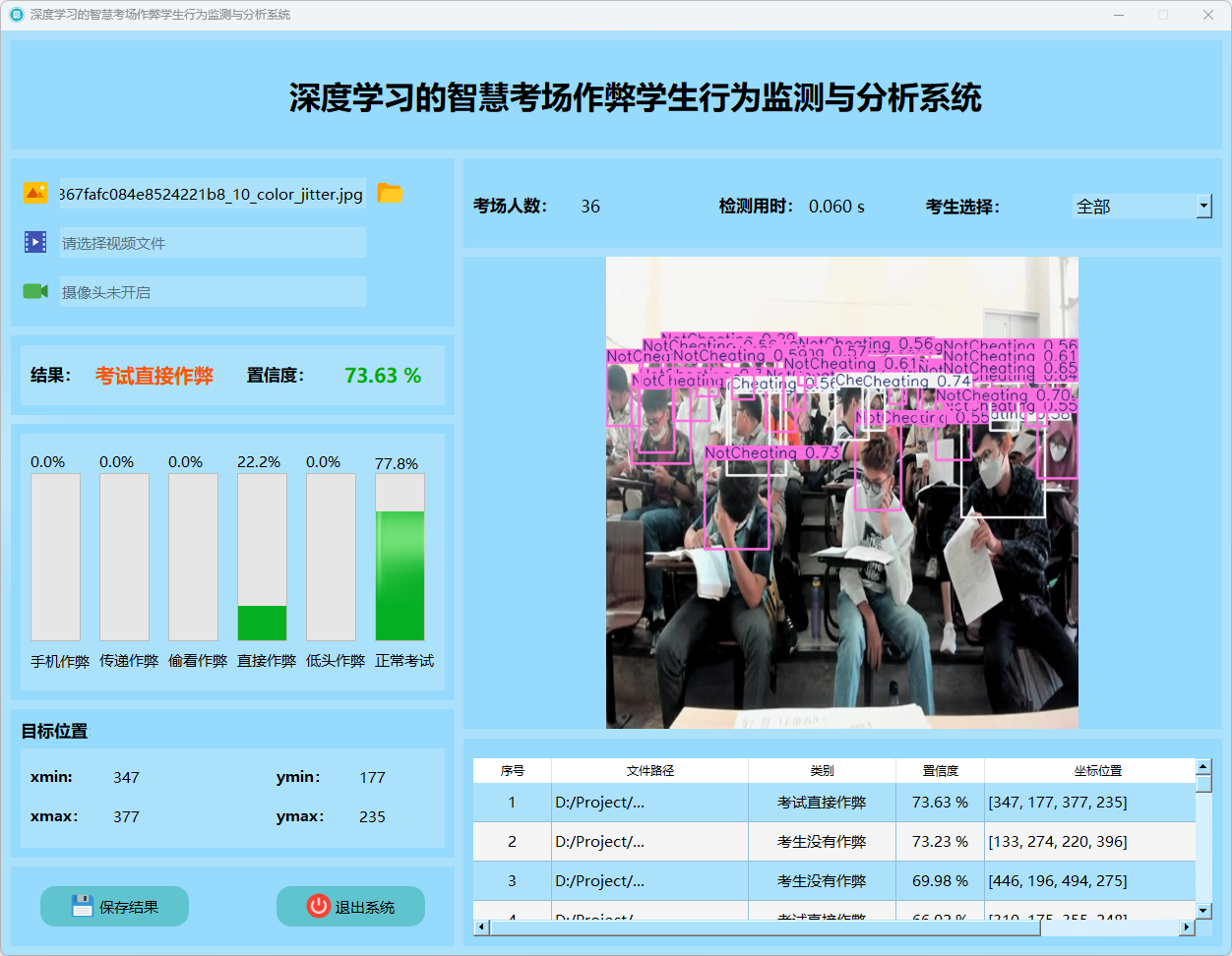The height and width of the screenshot is (956, 1232).
Task: Click the 摄像头未开启 text field
Action: 213,292
